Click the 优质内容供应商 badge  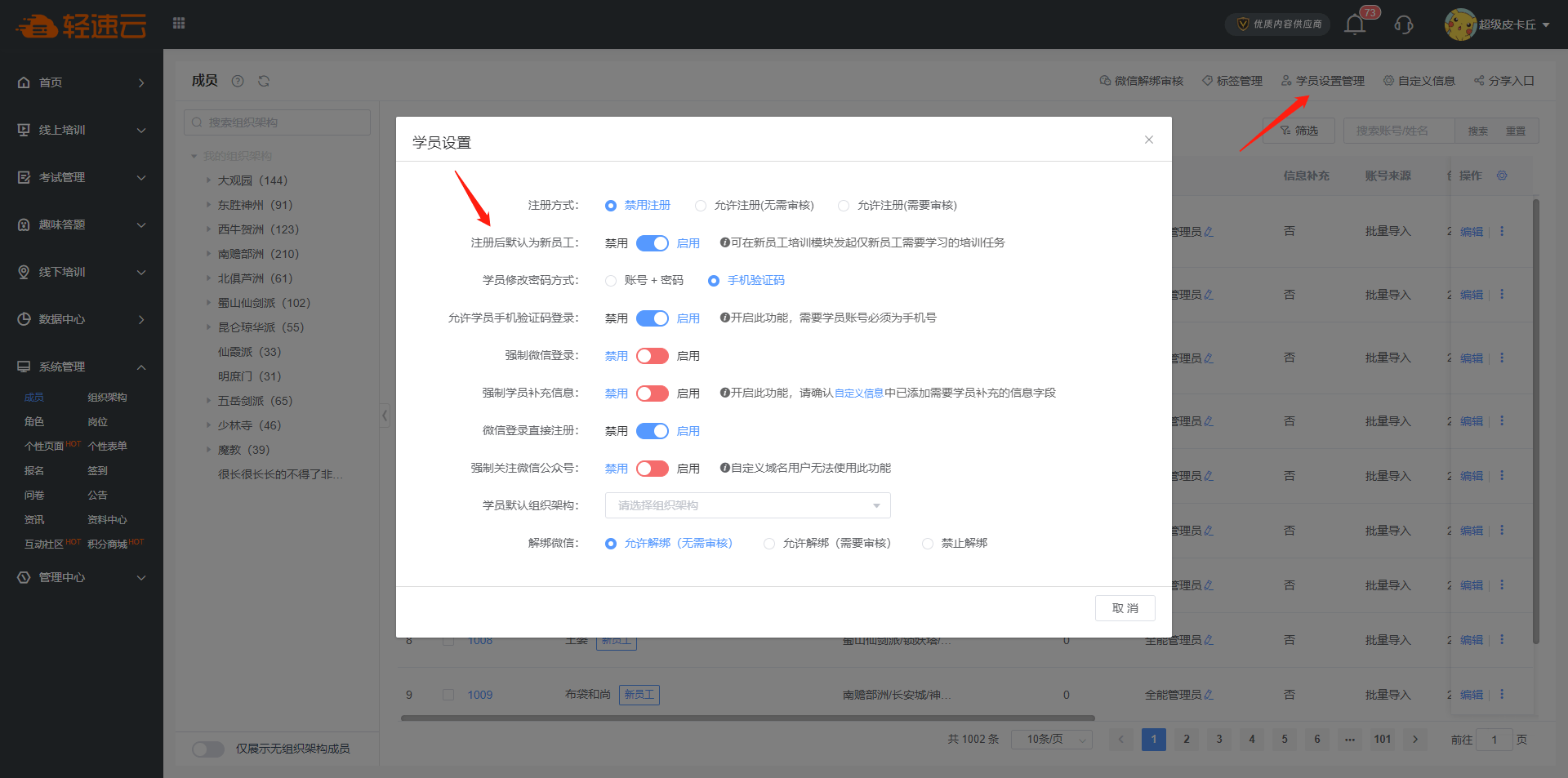click(1278, 24)
